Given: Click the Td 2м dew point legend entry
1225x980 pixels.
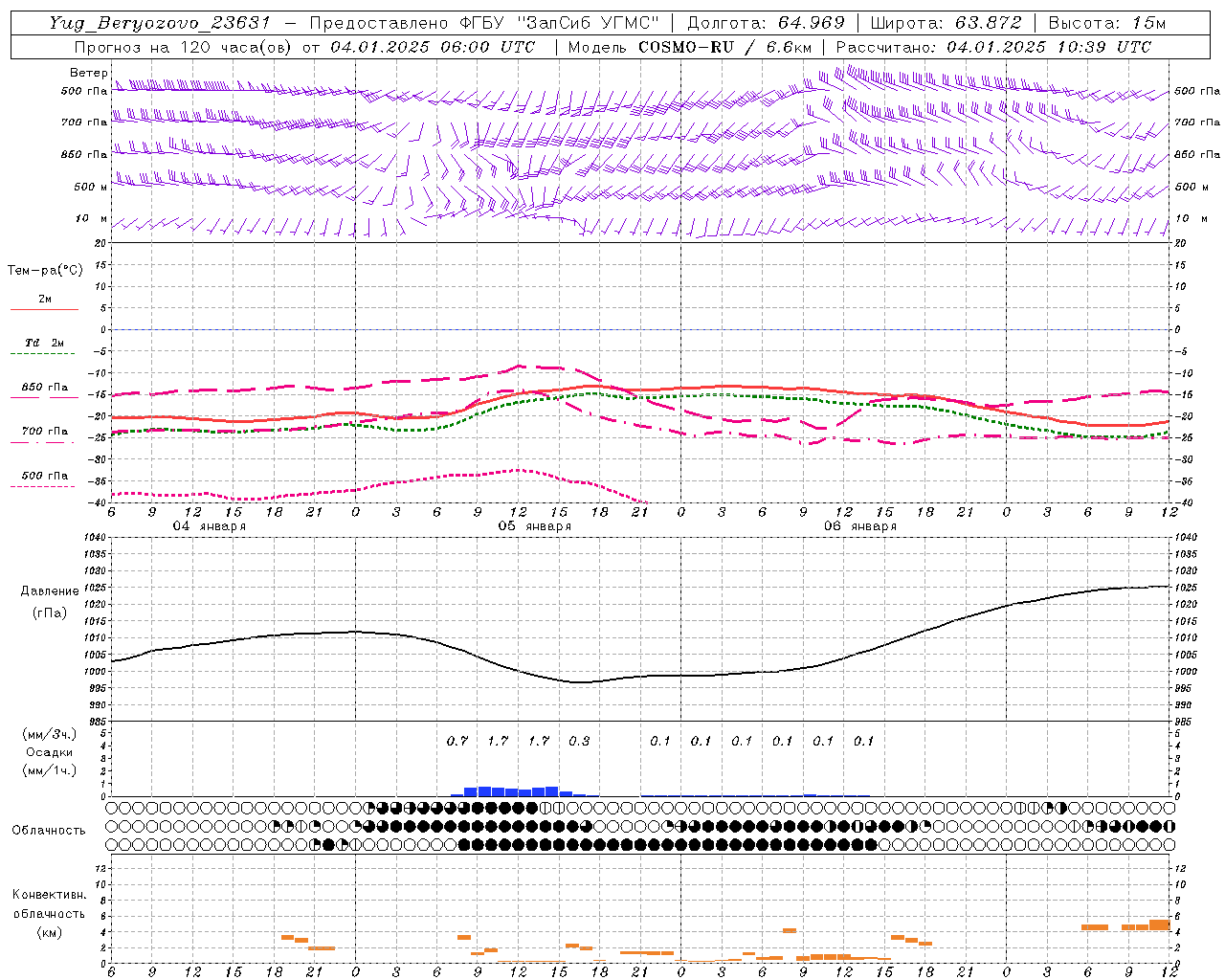Looking at the screenshot, I should point(44,343).
